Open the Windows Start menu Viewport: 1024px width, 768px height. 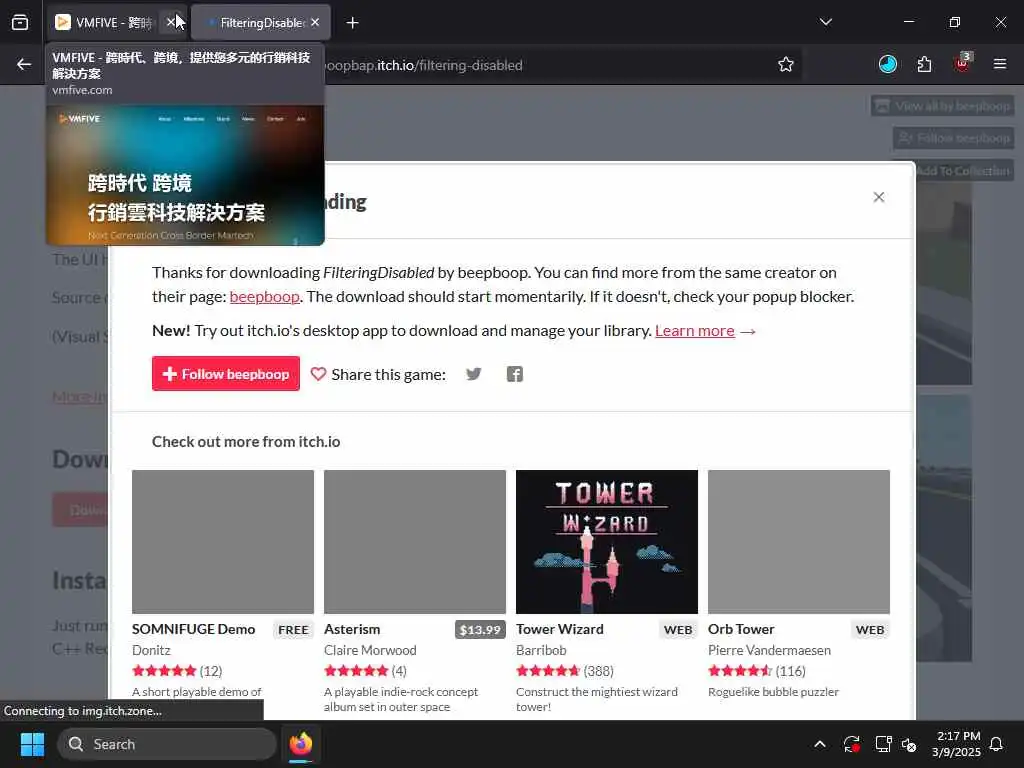(32, 744)
